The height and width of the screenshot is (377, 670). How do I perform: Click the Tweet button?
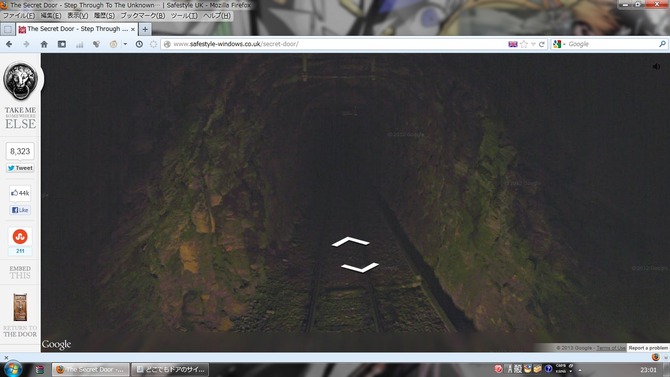(20, 168)
